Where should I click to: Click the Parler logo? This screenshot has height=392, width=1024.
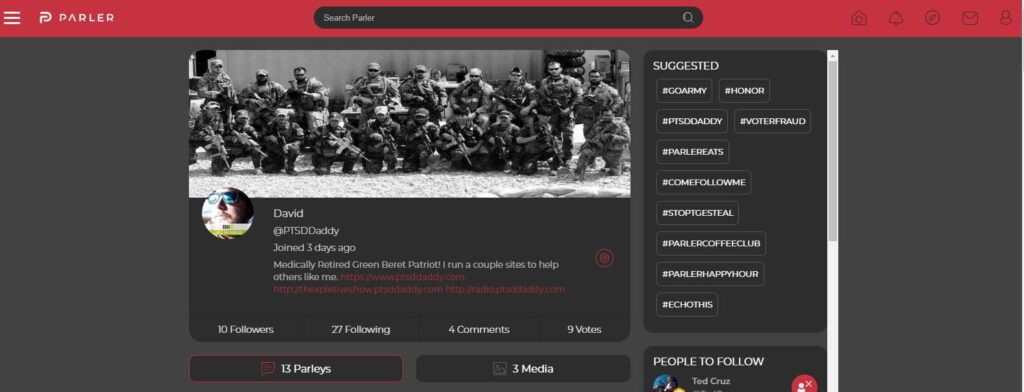pos(76,18)
